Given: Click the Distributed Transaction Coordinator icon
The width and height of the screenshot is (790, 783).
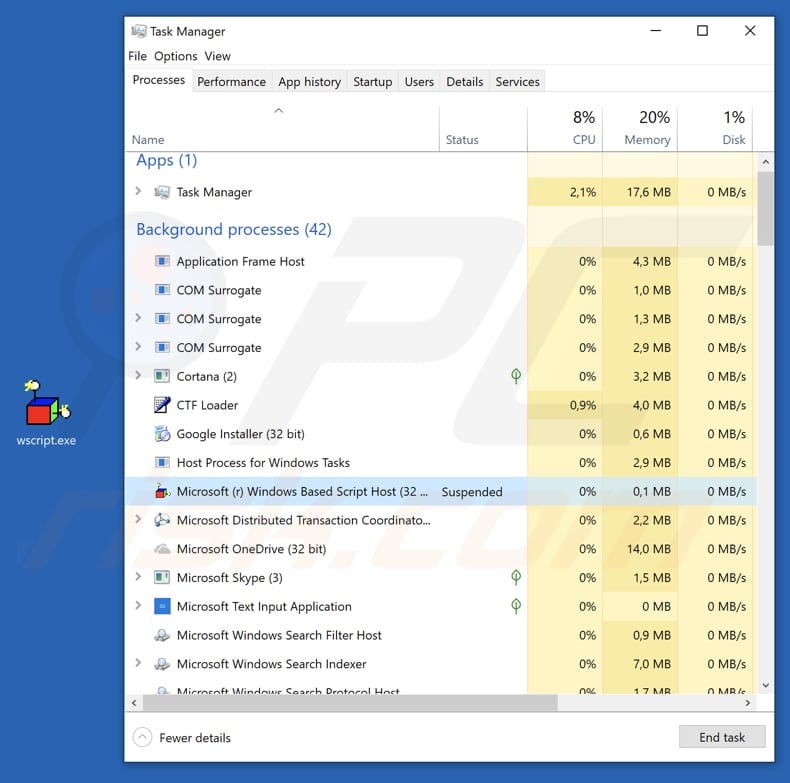Looking at the screenshot, I should pyautogui.click(x=162, y=519).
